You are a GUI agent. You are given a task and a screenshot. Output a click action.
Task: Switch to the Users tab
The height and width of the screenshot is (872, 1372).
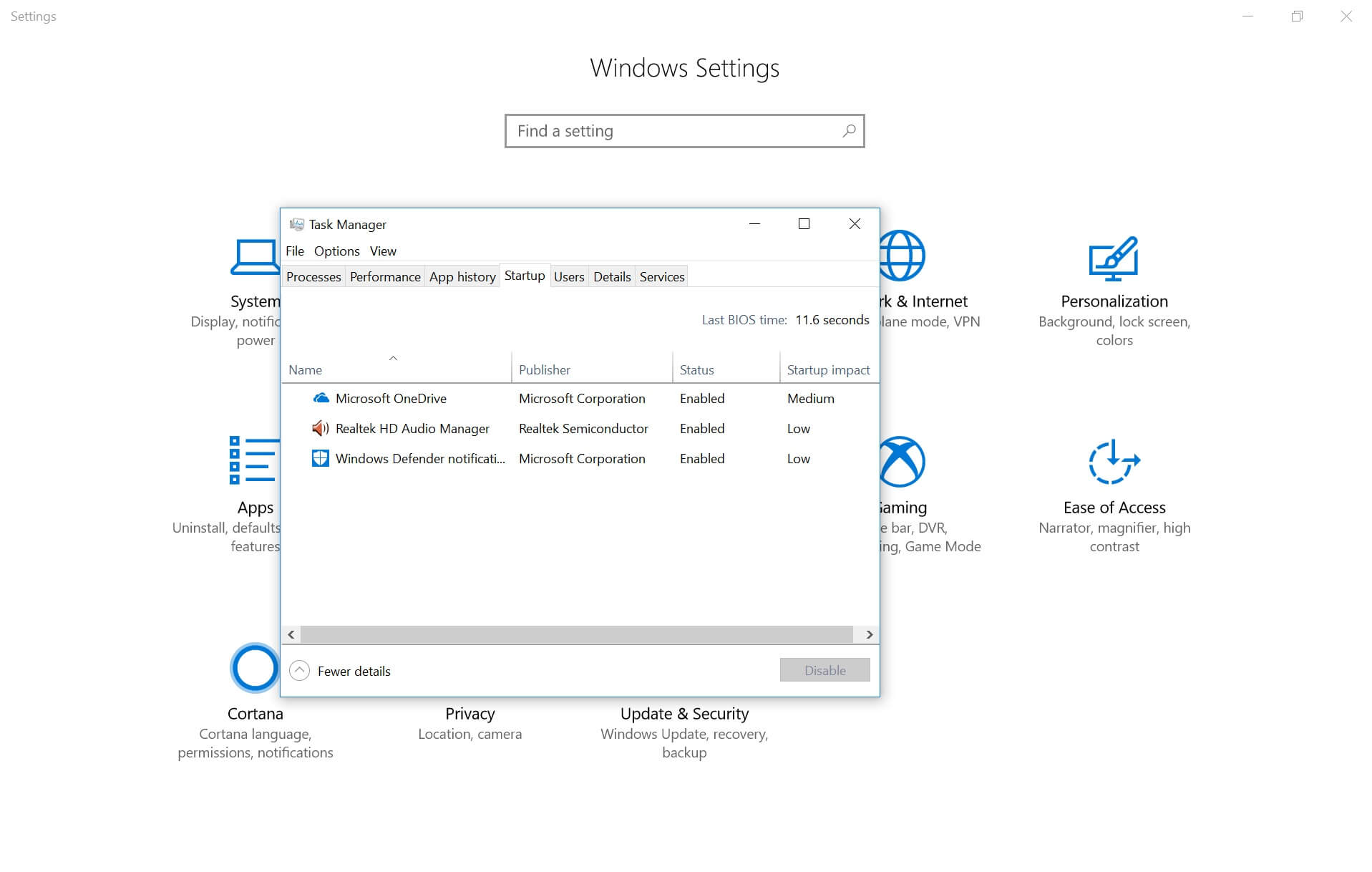pyautogui.click(x=569, y=277)
